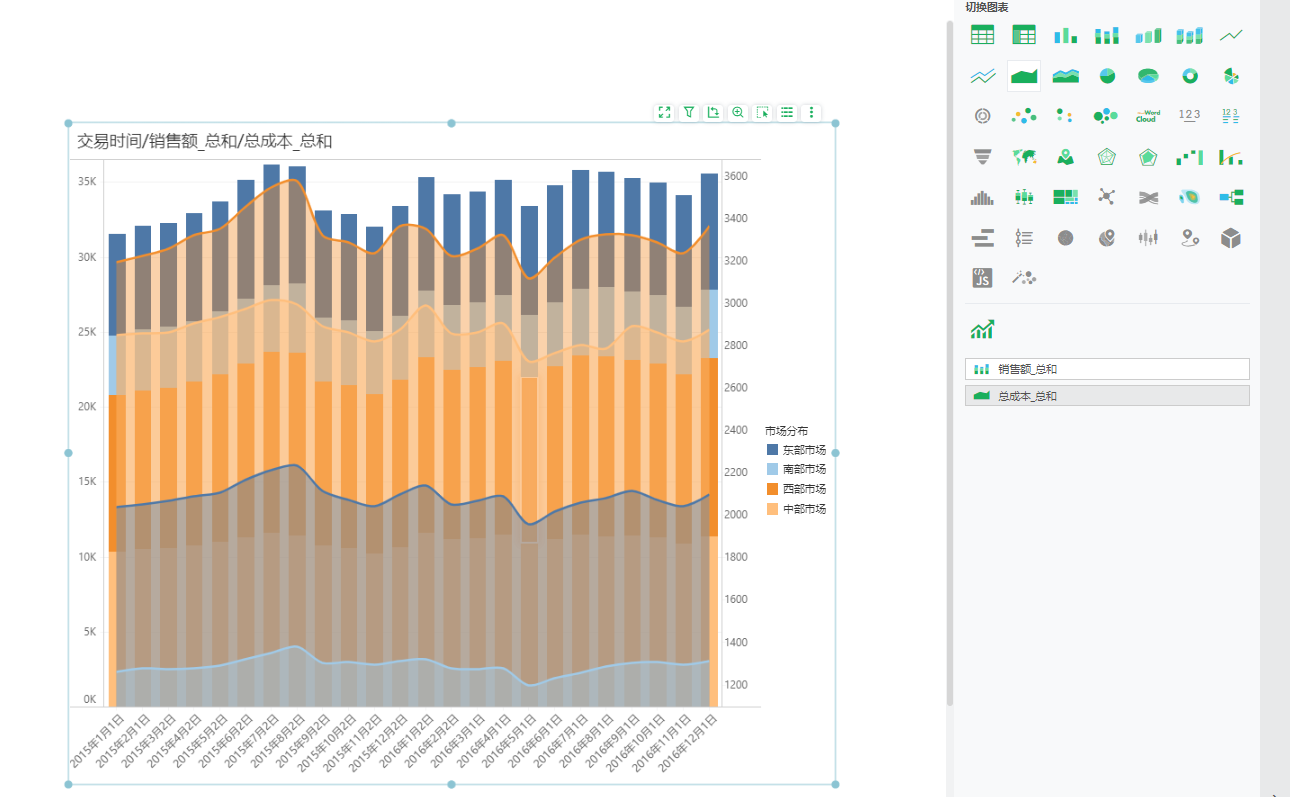Open the filter funnel tool above the chart

(689, 113)
